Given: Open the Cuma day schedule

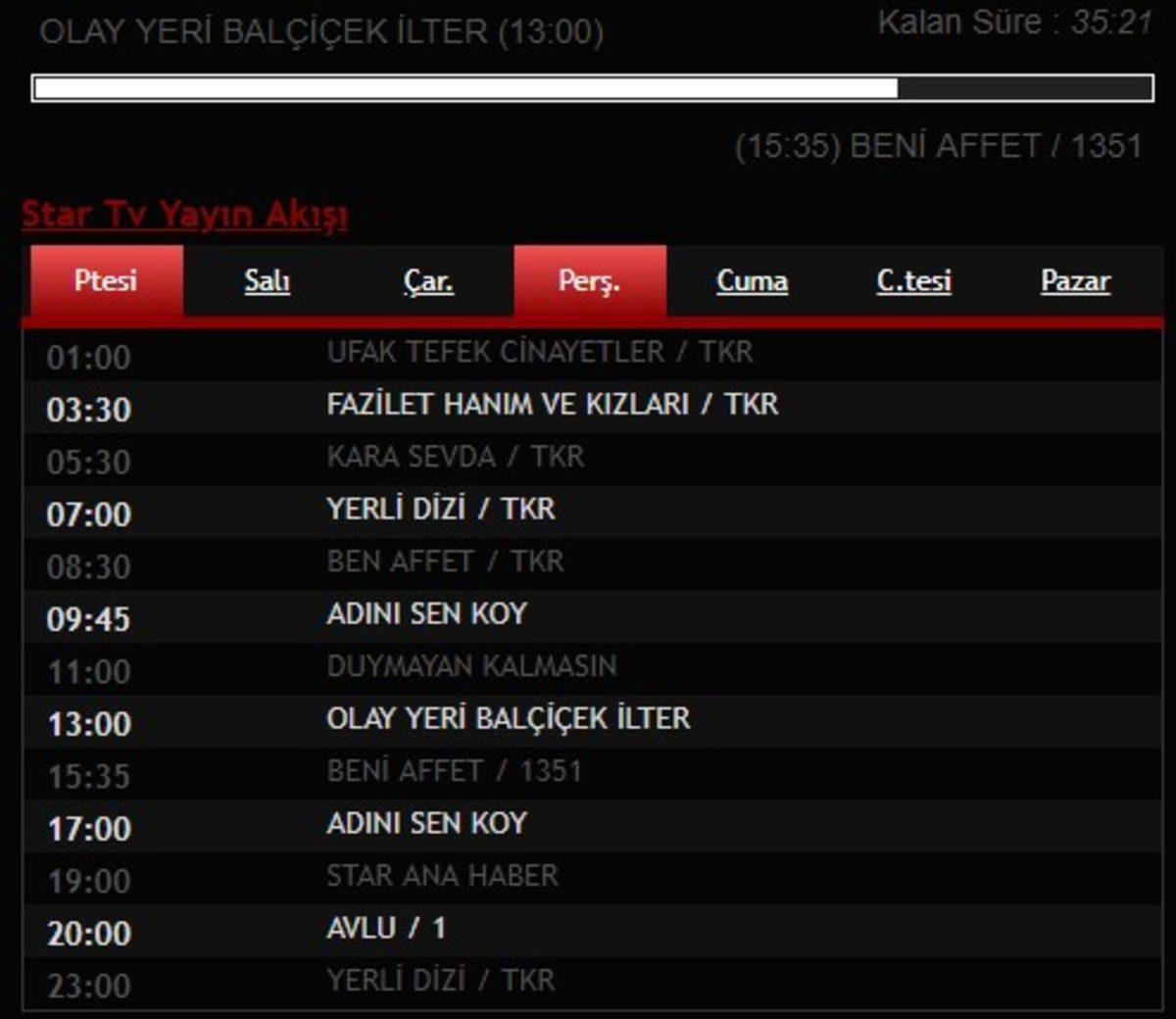Looking at the screenshot, I should pyautogui.click(x=751, y=280).
